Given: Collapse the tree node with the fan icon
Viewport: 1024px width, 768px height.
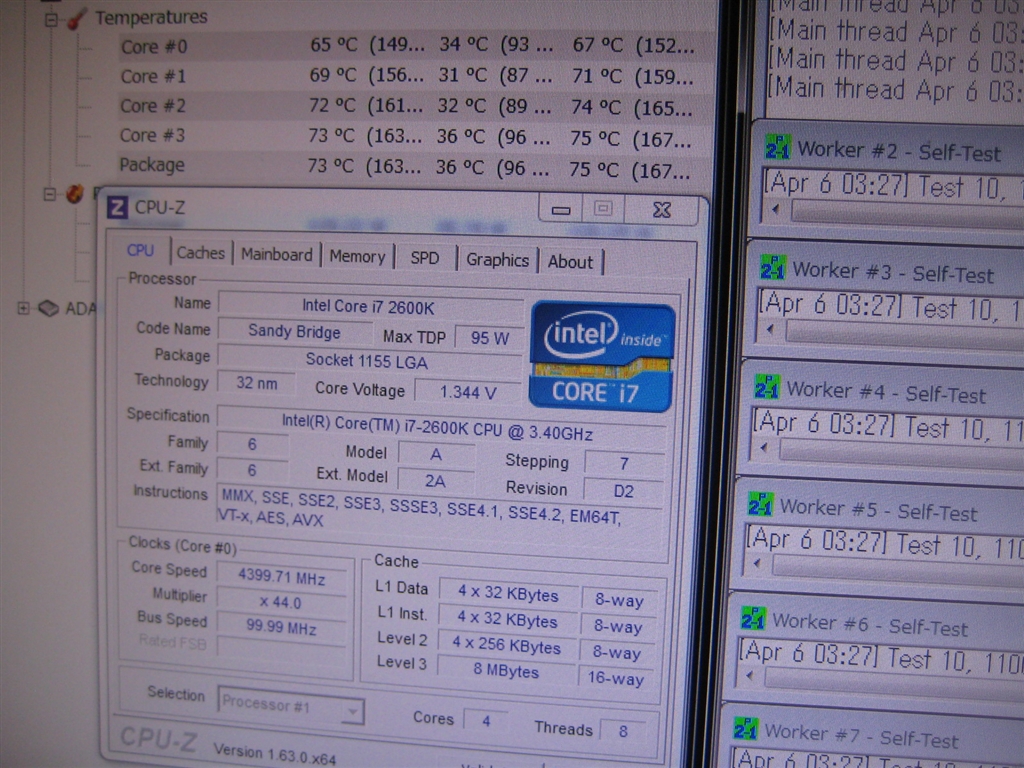Looking at the screenshot, I should pyautogui.click(x=50, y=194).
